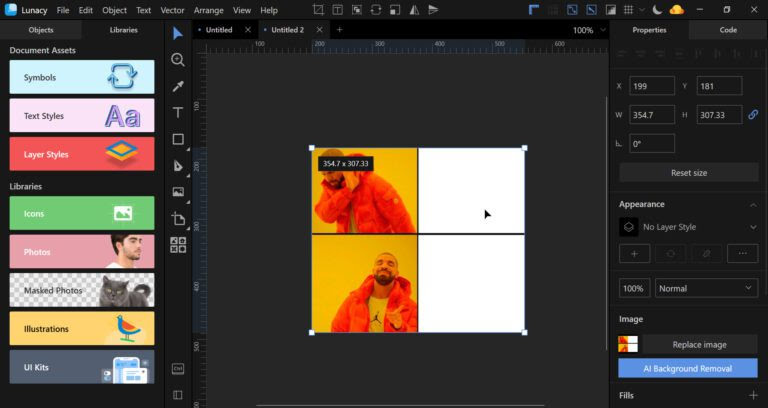Viewport: 768px width, 408px height.
Task: Add a new fill with plus icon
Action: (753, 395)
